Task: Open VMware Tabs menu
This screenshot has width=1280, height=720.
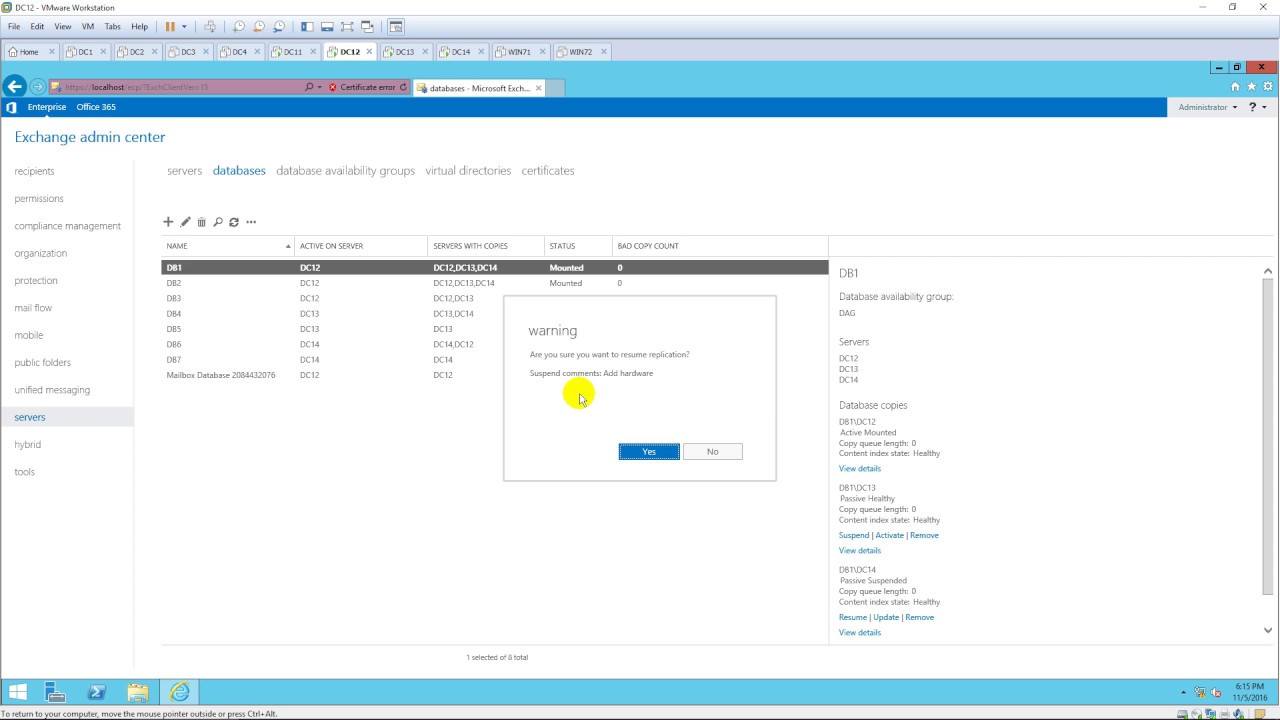Action: point(112,26)
